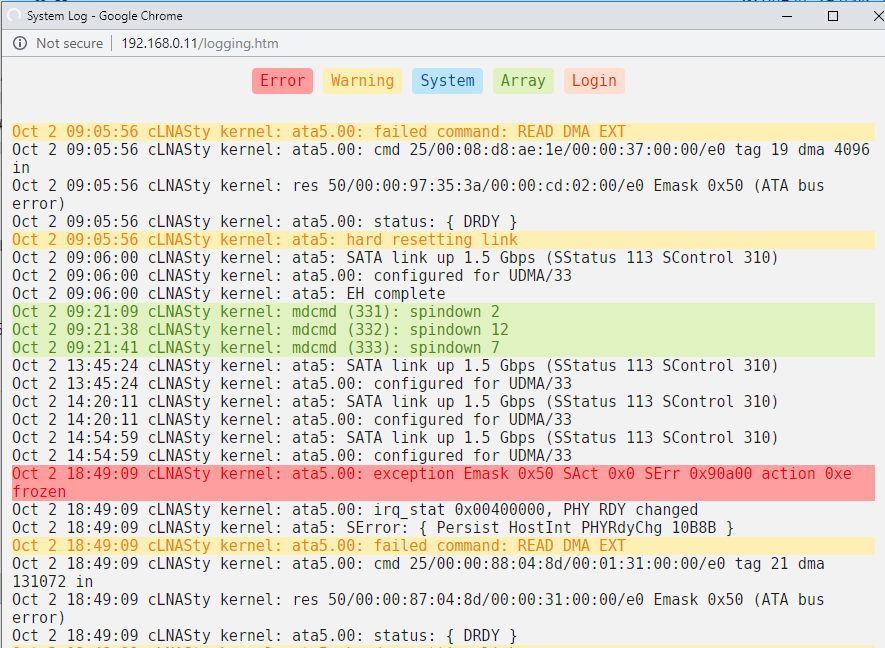
Task: Click the site information icon in address bar
Action: click(x=20, y=43)
